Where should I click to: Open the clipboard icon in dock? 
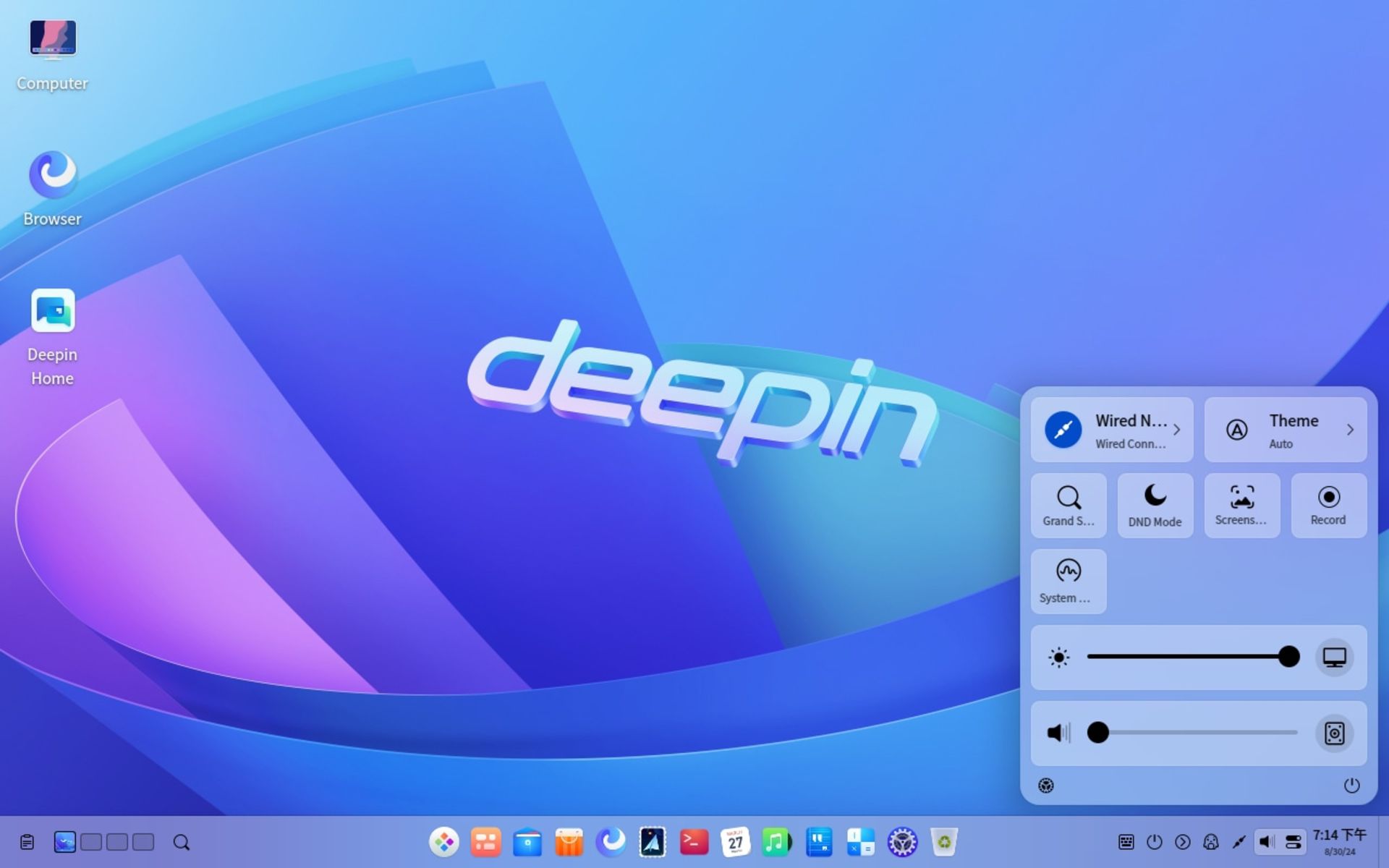click(27, 842)
